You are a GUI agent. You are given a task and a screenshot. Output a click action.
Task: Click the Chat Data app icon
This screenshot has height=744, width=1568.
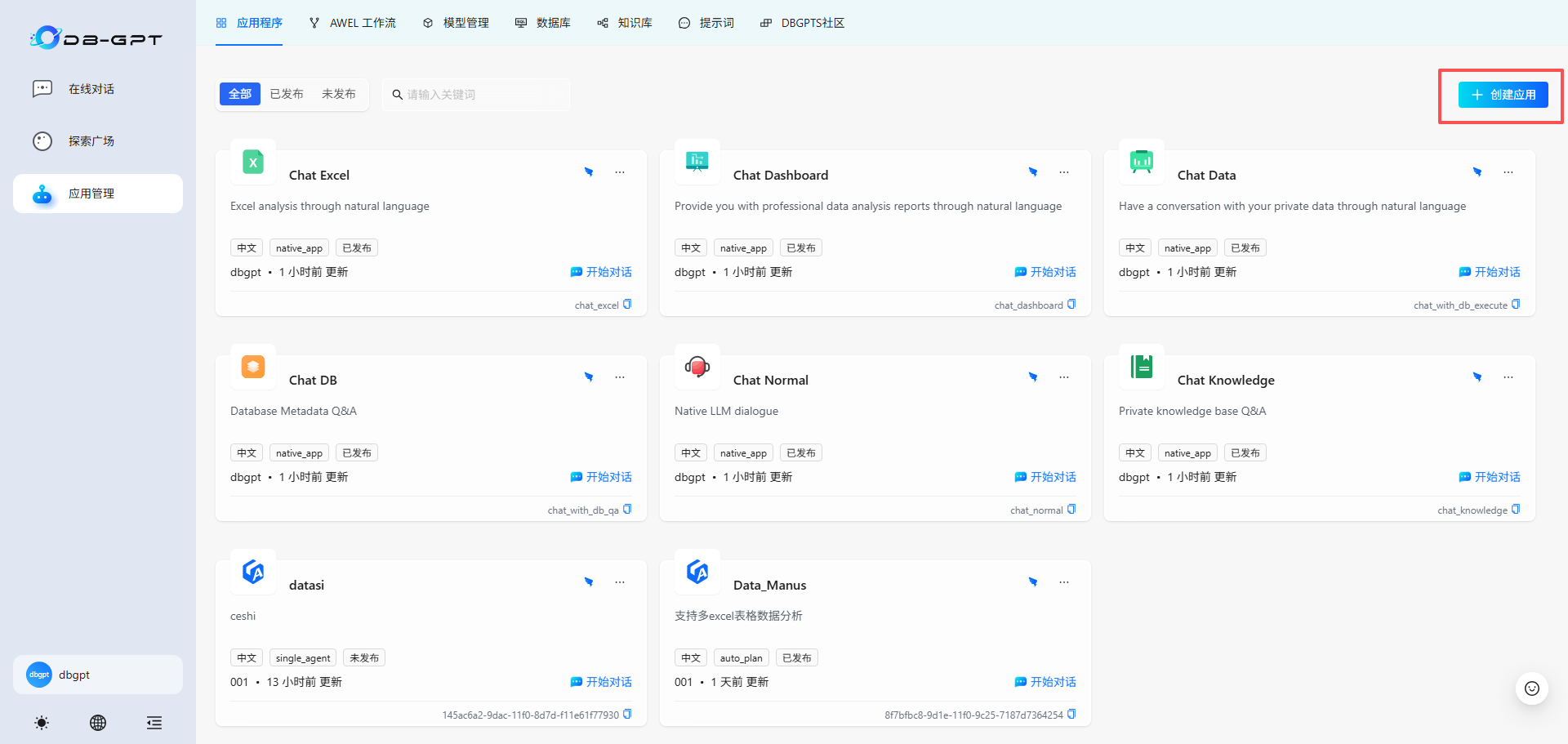tap(1141, 162)
